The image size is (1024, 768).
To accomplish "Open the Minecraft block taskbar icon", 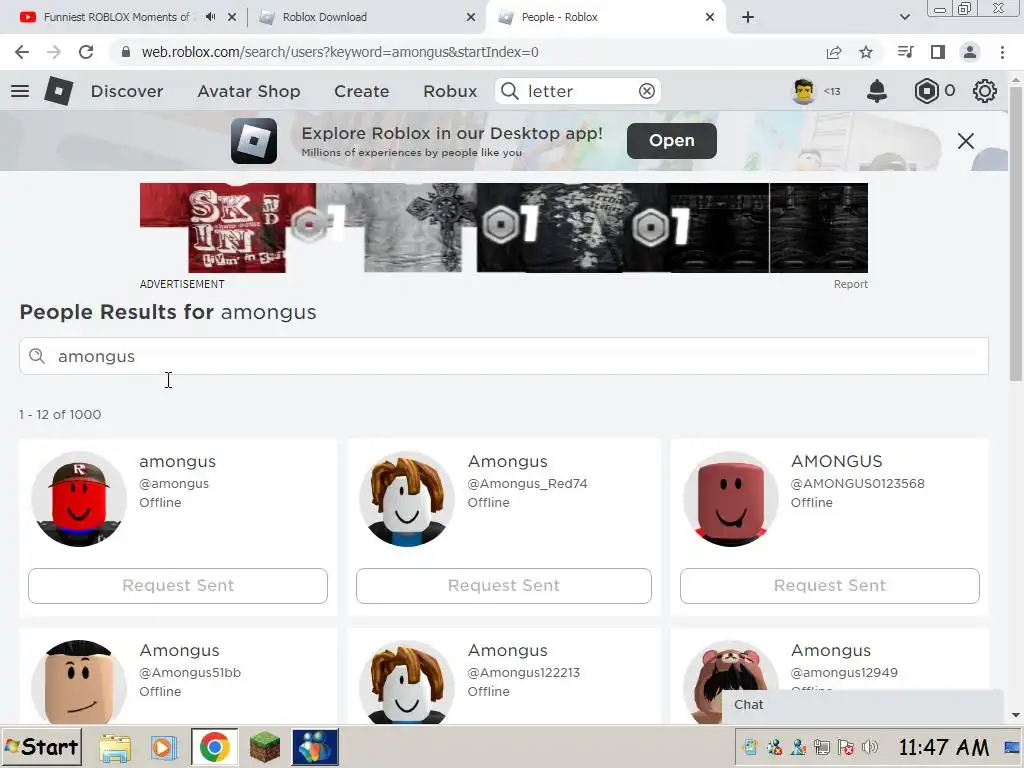I will 264,748.
